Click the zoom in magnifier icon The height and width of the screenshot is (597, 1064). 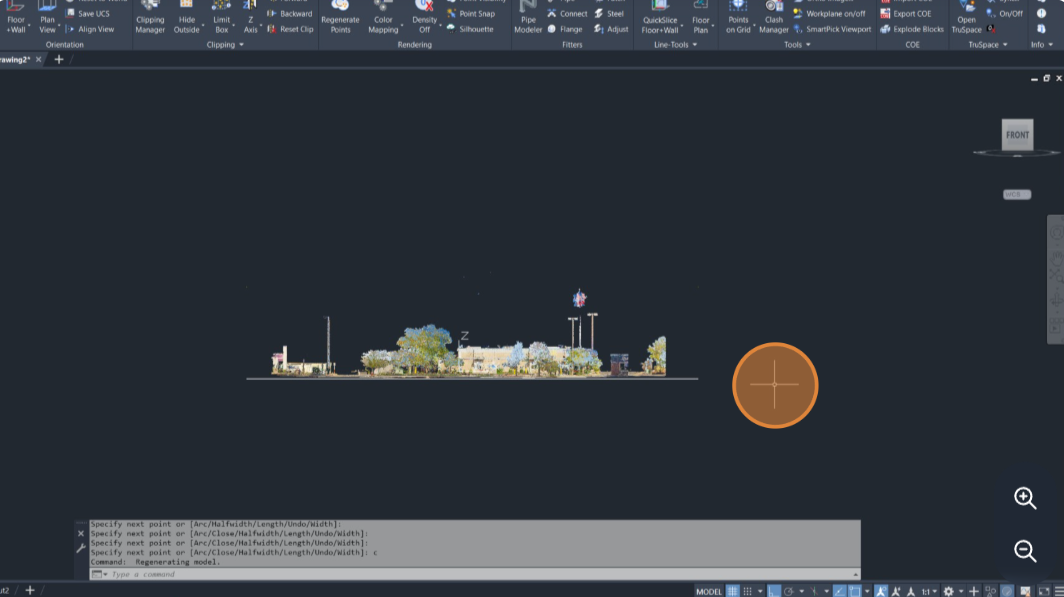coord(1025,498)
